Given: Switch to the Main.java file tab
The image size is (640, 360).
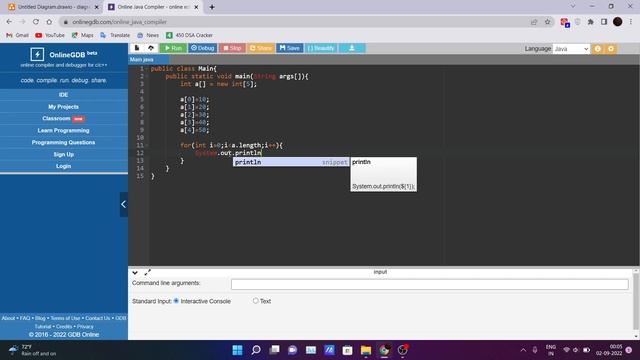Looking at the screenshot, I should [143, 60].
